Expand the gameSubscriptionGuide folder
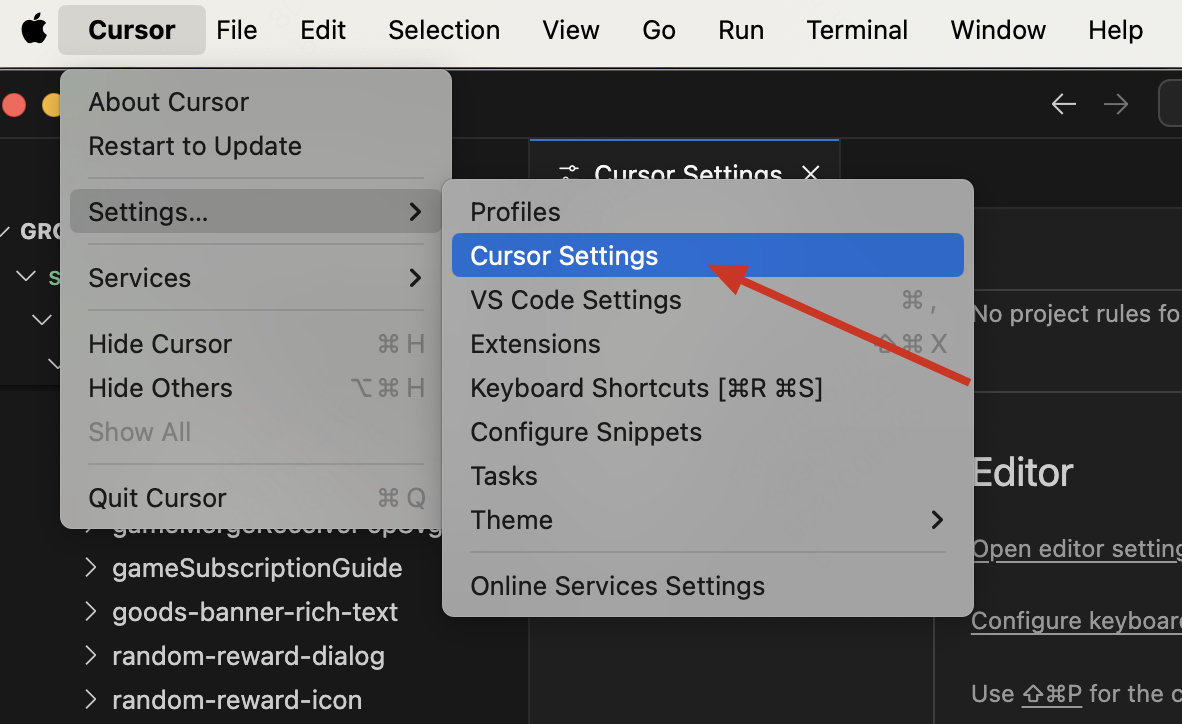This screenshot has width=1182, height=724. (257, 568)
